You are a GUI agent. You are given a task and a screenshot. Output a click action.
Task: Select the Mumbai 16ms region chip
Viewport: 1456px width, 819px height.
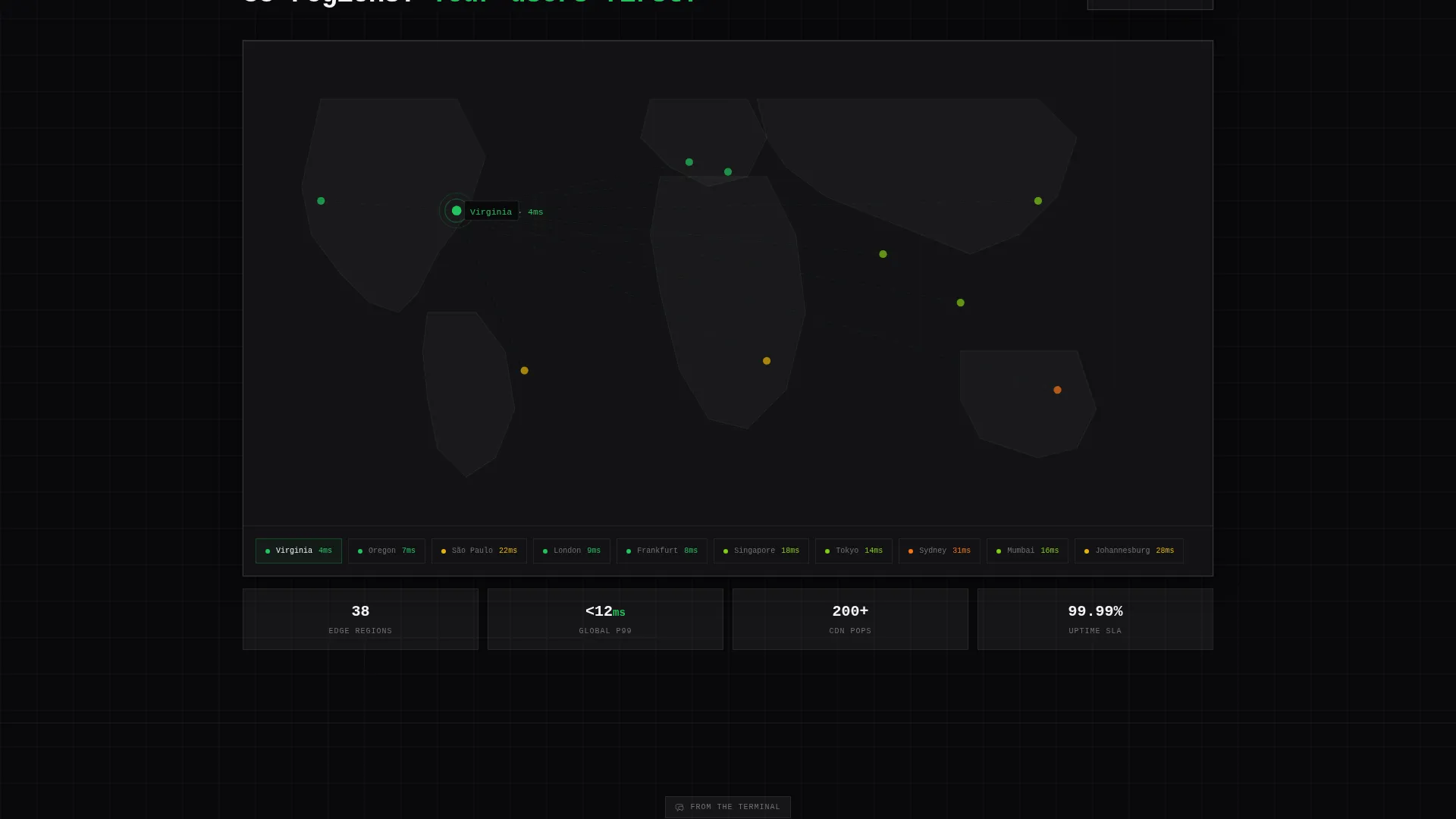[1028, 551]
